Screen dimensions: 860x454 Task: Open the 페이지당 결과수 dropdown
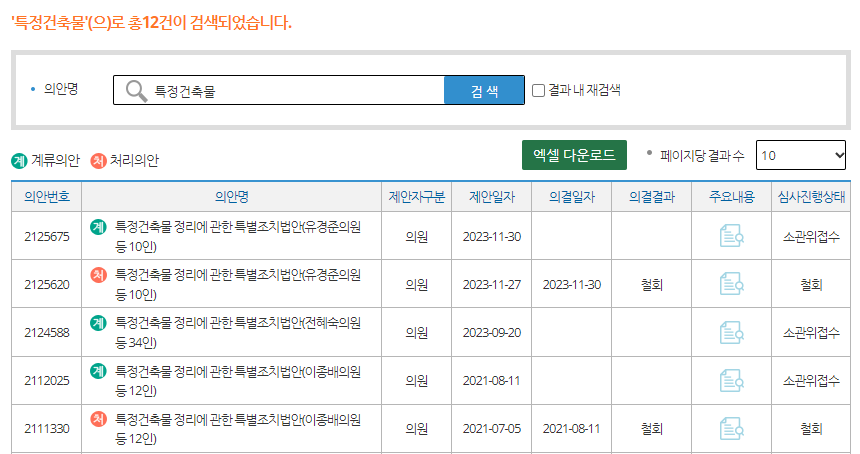tap(801, 155)
